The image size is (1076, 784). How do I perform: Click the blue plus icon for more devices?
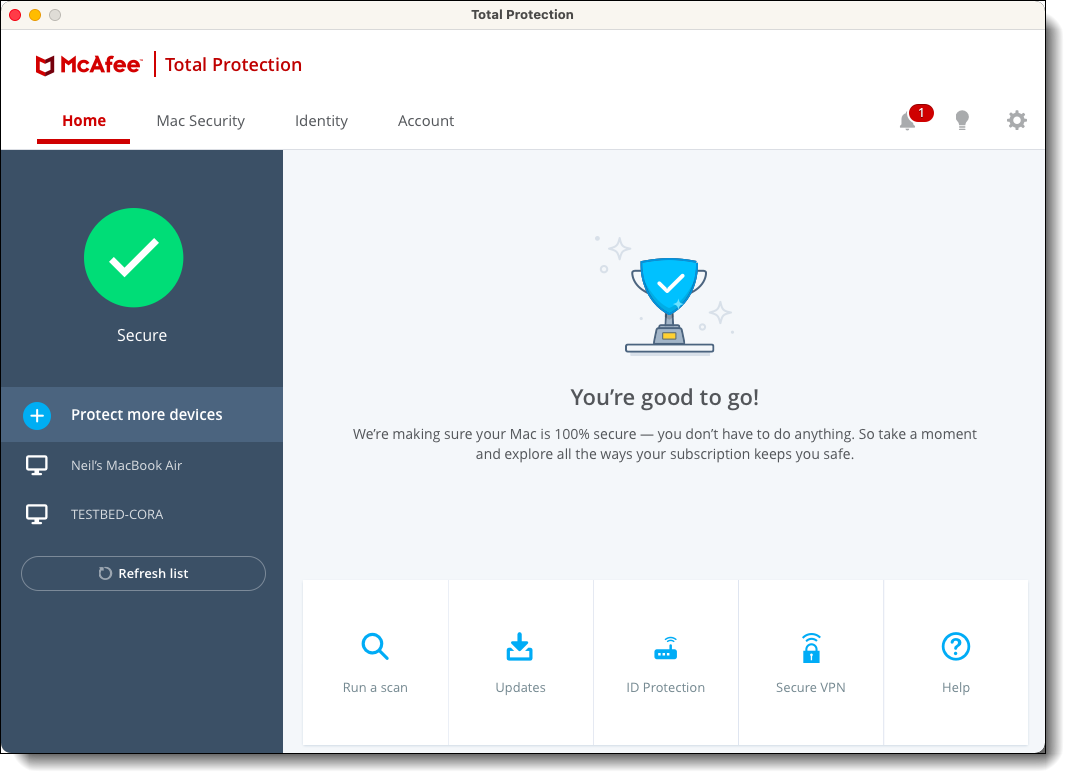[x=37, y=415]
